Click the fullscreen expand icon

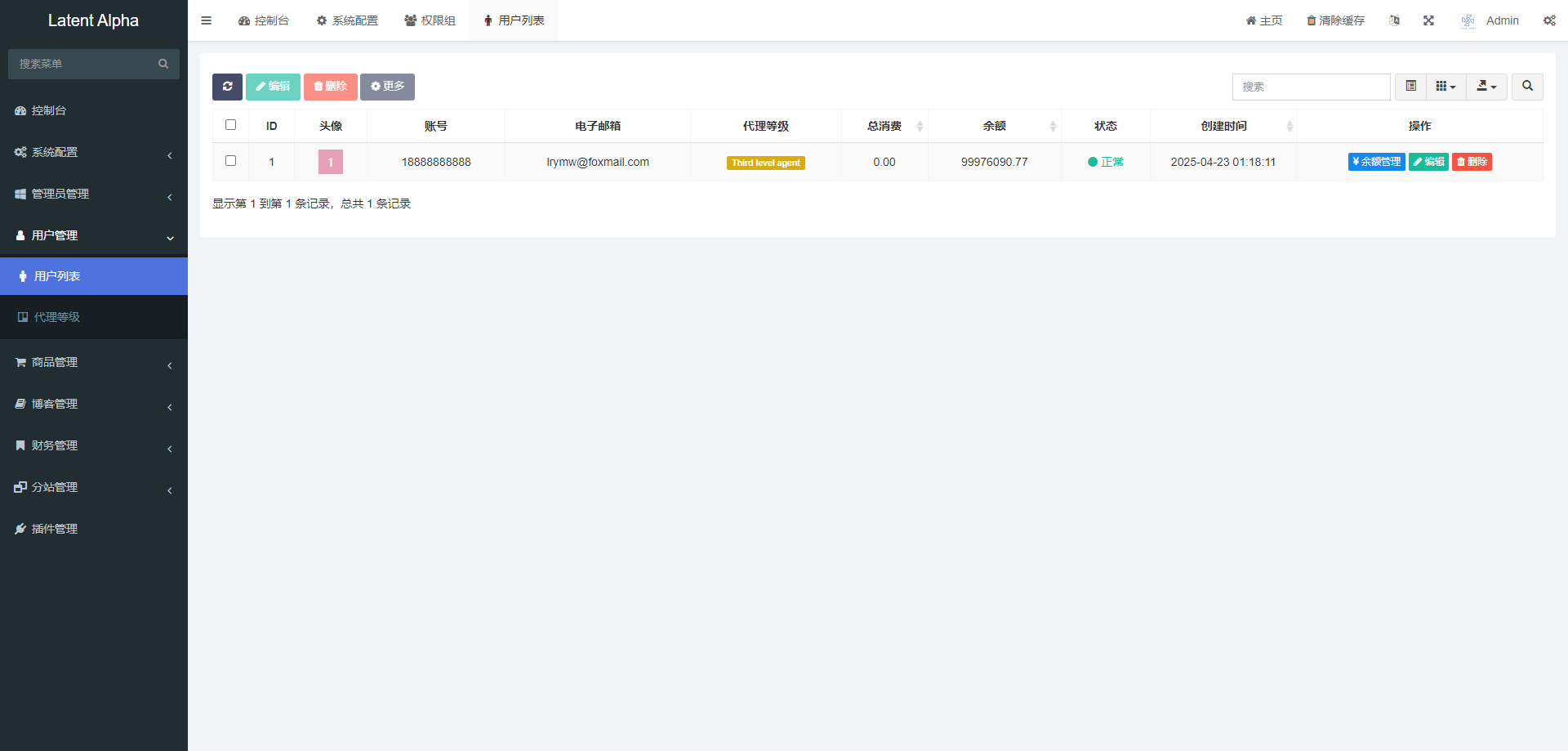click(x=1428, y=20)
